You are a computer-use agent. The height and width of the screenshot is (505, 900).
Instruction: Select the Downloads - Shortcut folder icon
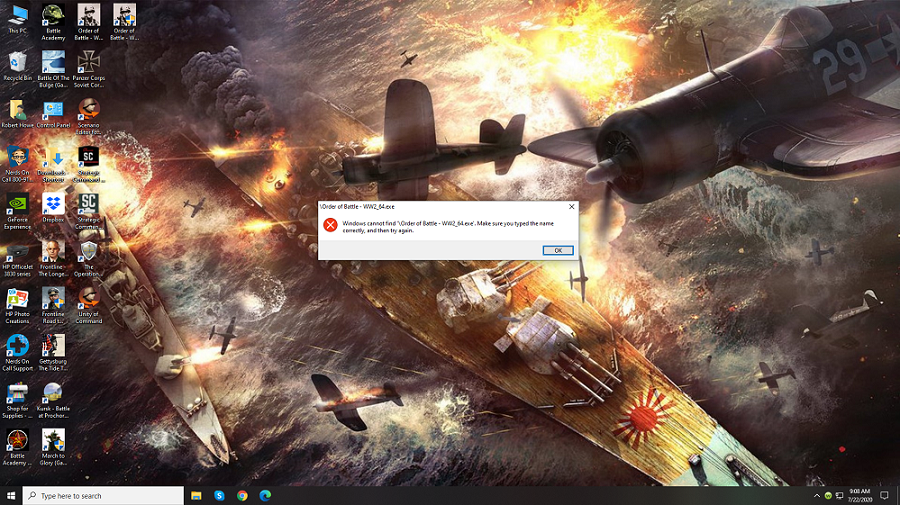pyautogui.click(x=53, y=164)
